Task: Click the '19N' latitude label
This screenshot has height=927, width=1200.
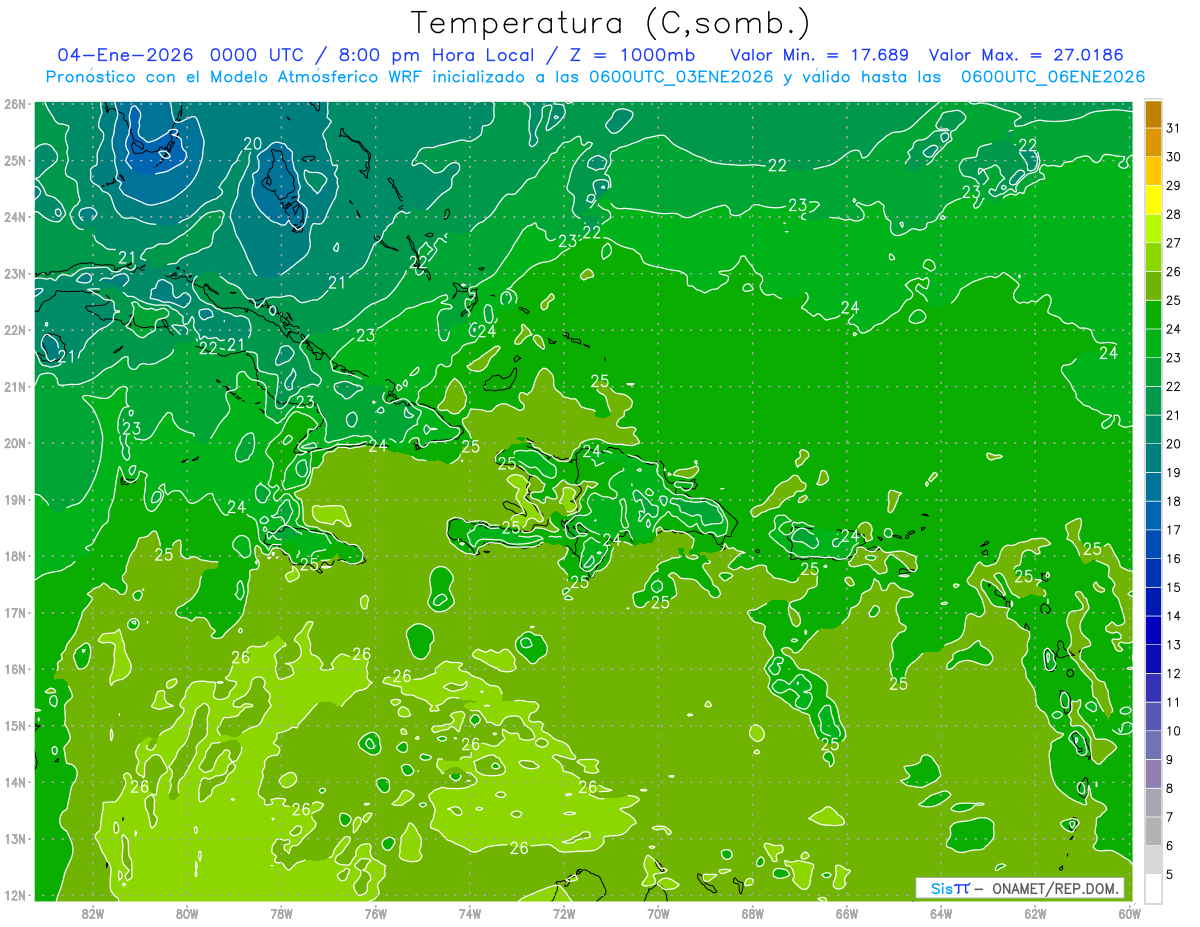Action: pyautogui.click(x=14, y=499)
